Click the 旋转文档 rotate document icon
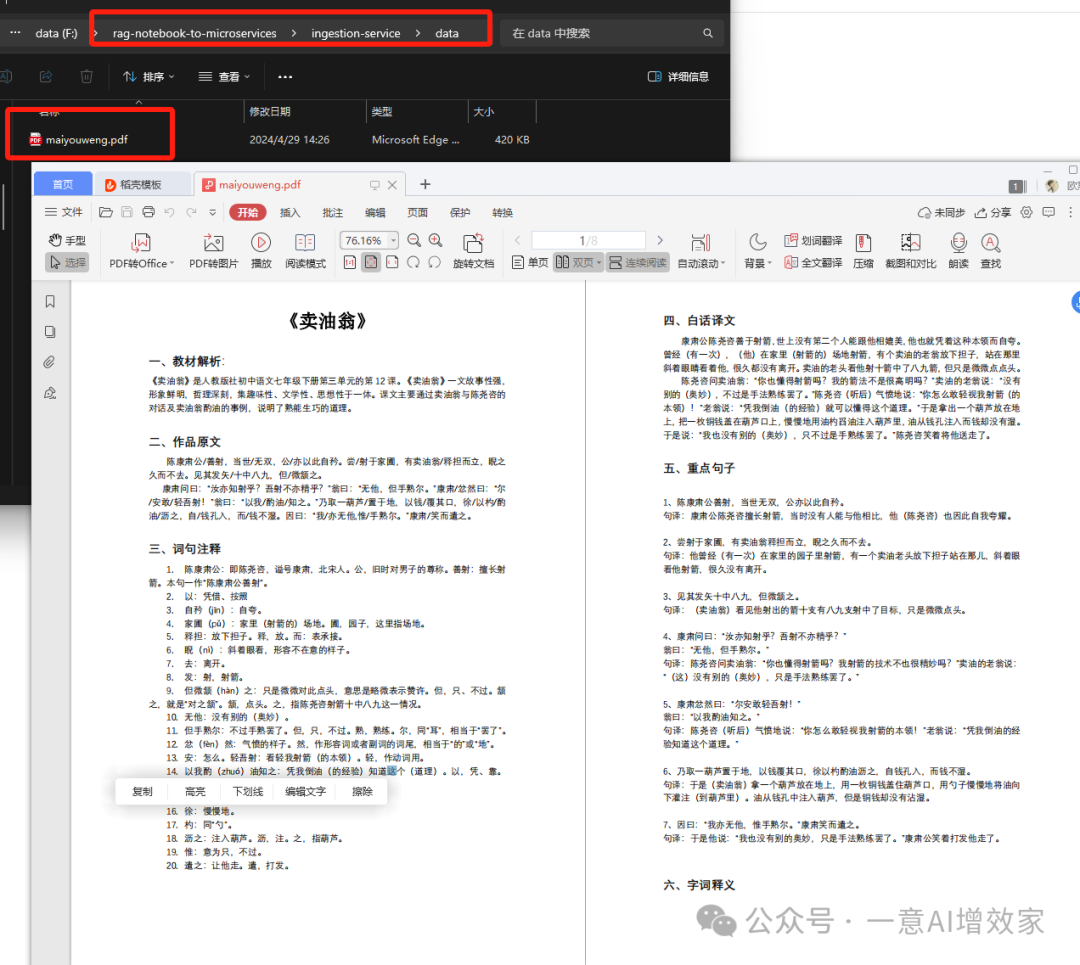 tap(473, 243)
